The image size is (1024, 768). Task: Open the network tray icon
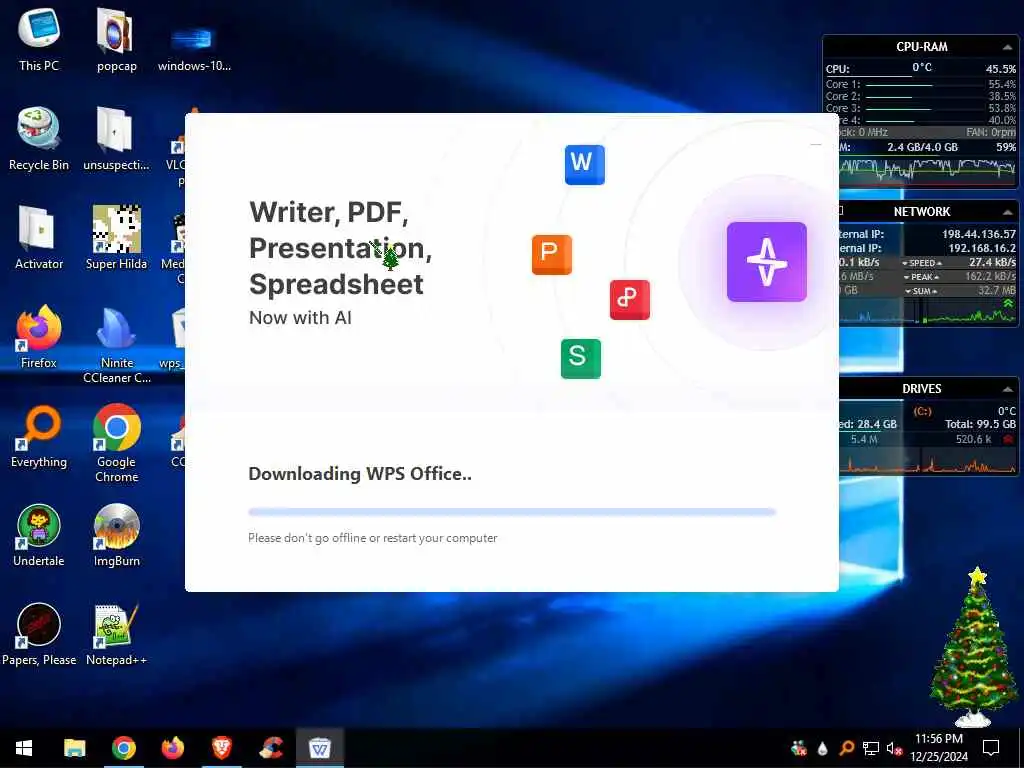pyautogui.click(x=871, y=748)
